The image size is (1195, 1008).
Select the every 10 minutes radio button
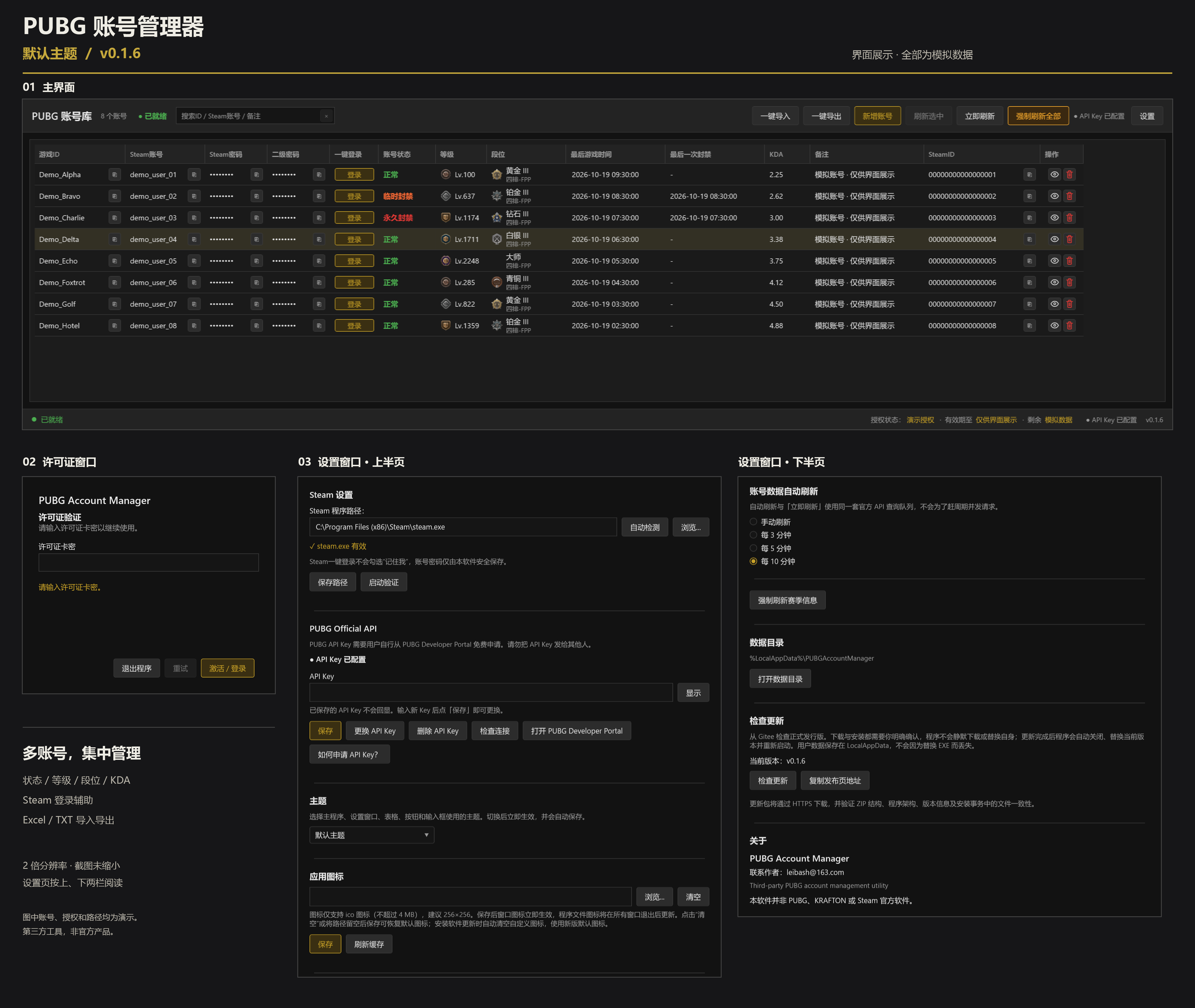point(753,561)
